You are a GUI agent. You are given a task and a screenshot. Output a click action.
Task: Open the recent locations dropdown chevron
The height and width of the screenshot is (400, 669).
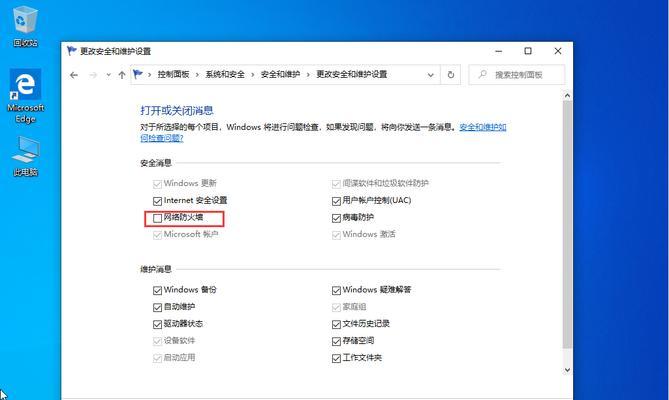click(108, 75)
